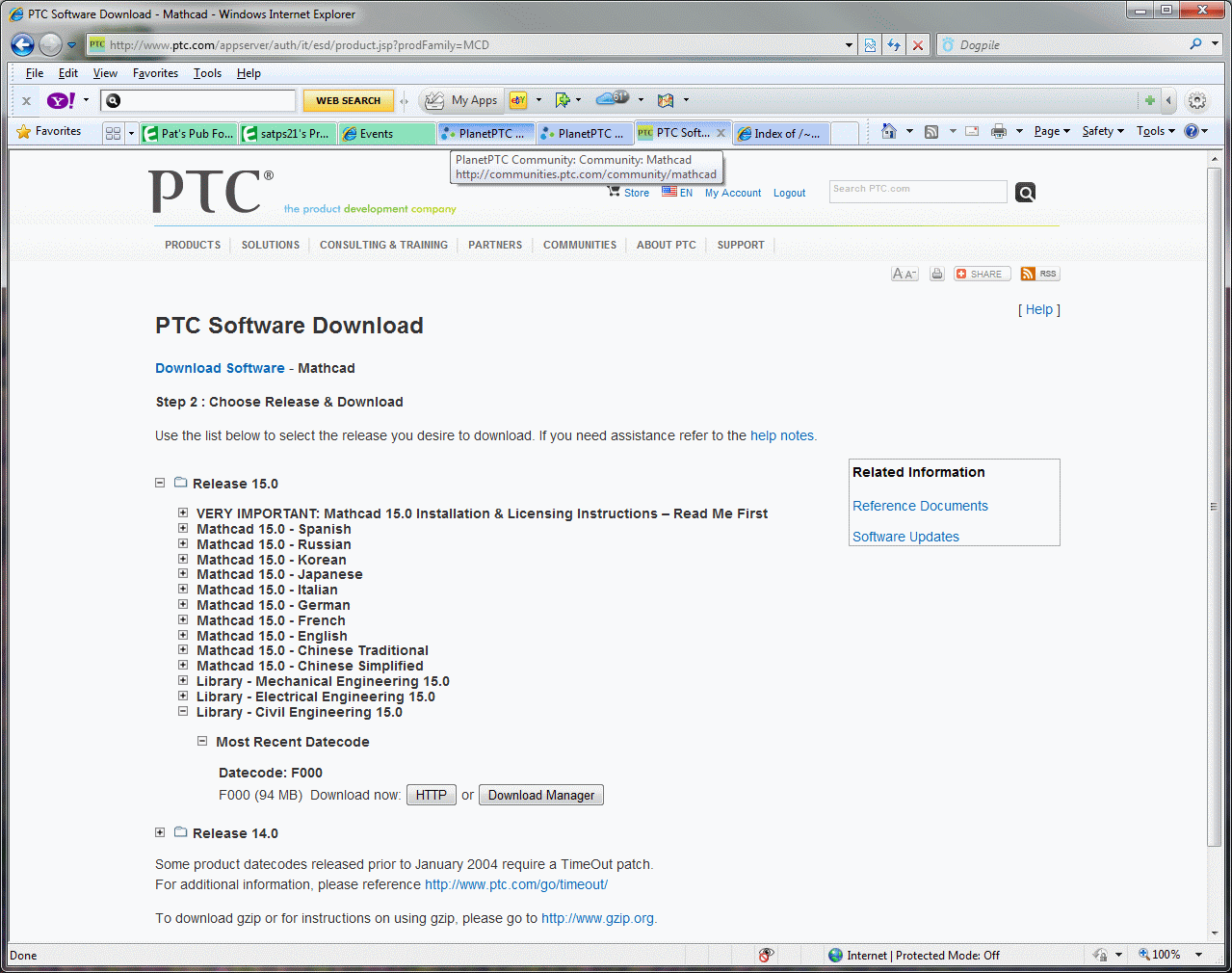Viewport: 1232px width, 973px height.
Task: Refresh the page with the refresh icon
Action: point(894,45)
